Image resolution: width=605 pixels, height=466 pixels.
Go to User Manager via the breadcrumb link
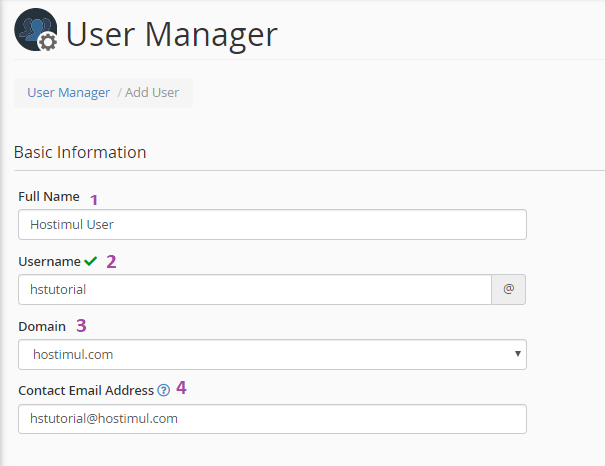[68, 92]
